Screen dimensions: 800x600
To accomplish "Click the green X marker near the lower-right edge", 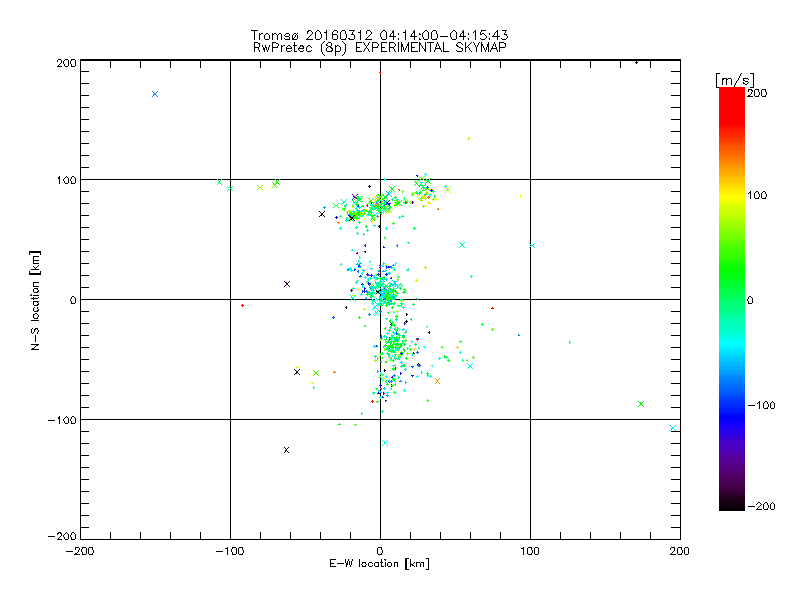I will pyautogui.click(x=641, y=404).
